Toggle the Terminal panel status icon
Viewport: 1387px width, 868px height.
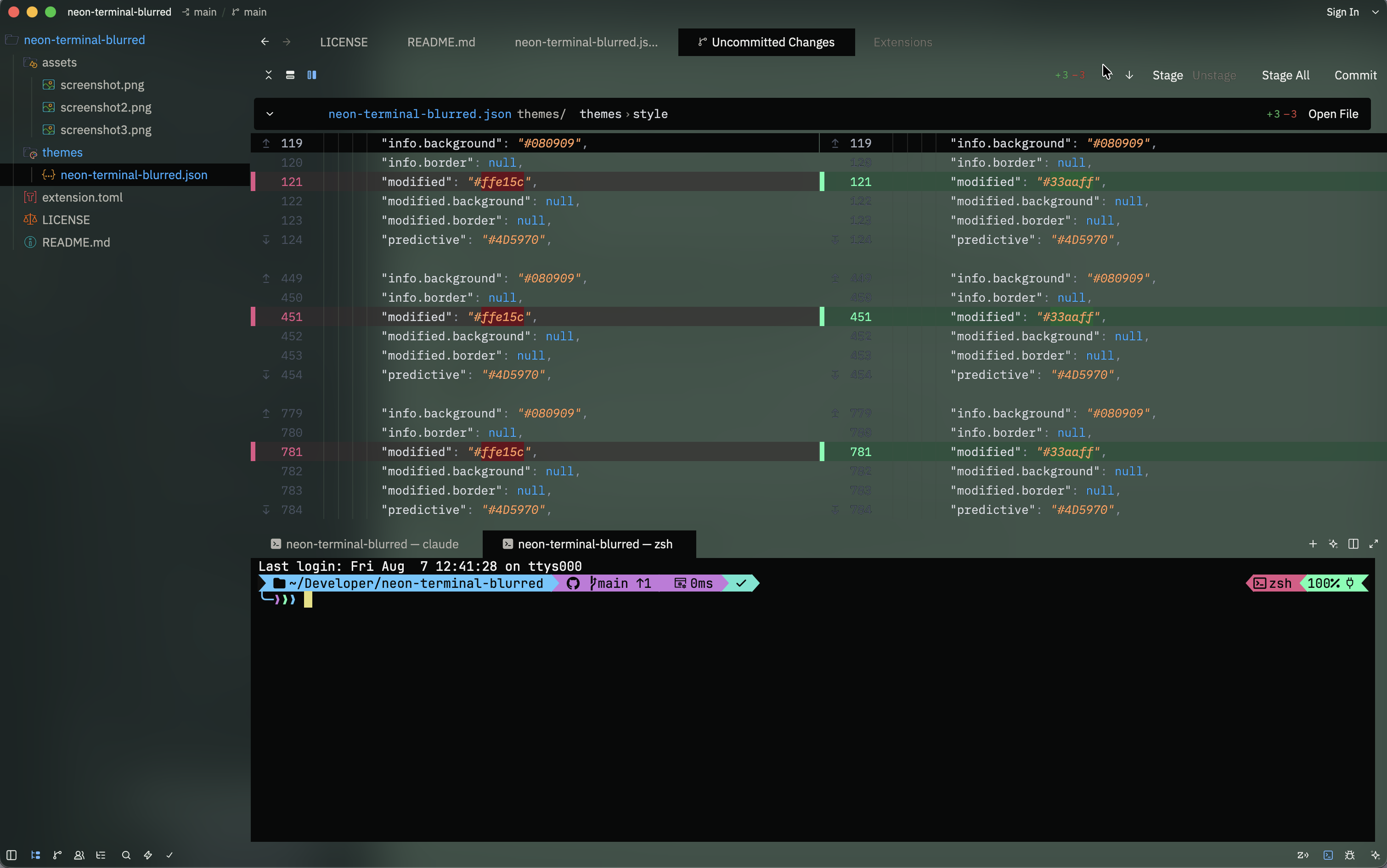[x=1328, y=855]
